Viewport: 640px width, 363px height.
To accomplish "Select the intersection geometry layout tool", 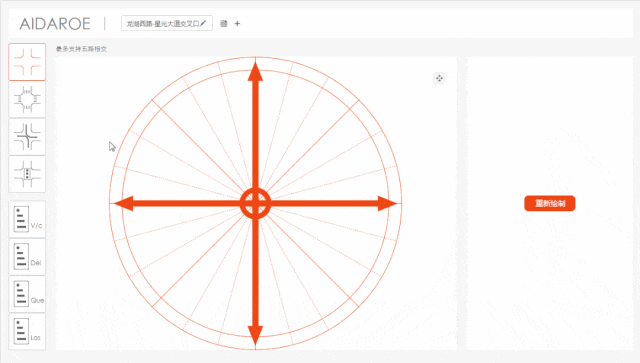I will pos(27,62).
